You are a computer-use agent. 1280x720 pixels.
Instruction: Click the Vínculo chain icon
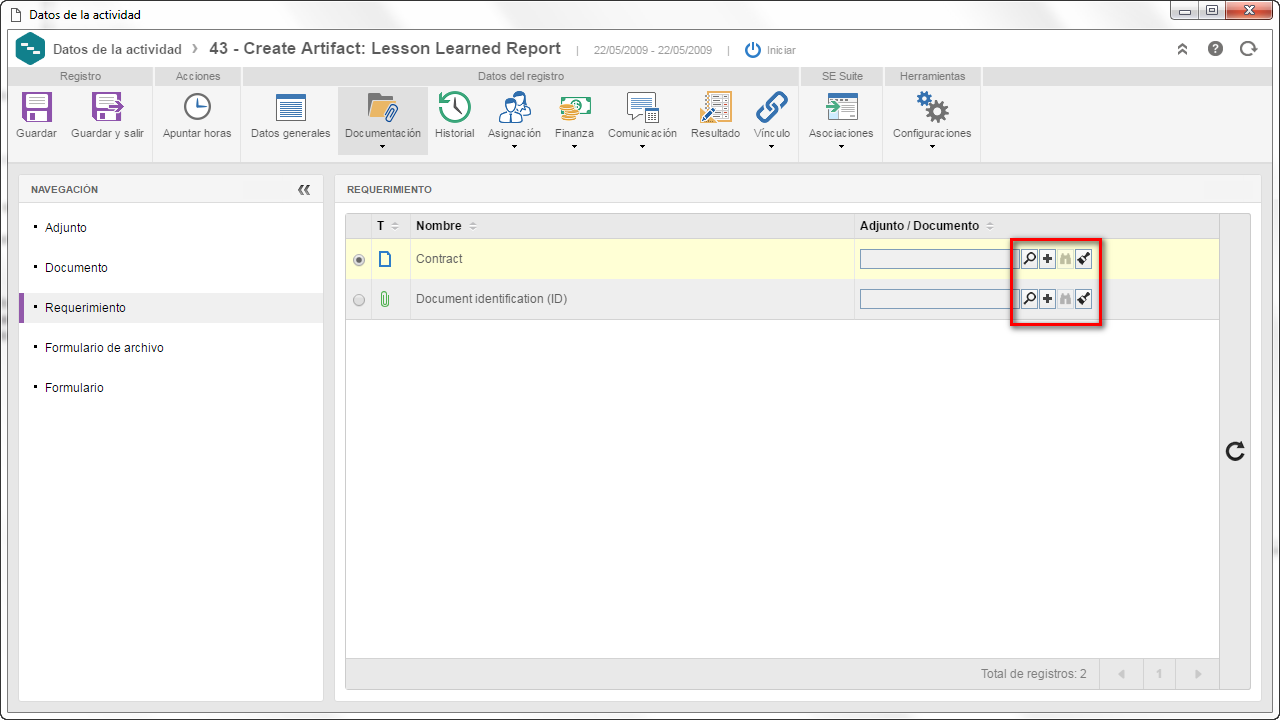click(772, 107)
